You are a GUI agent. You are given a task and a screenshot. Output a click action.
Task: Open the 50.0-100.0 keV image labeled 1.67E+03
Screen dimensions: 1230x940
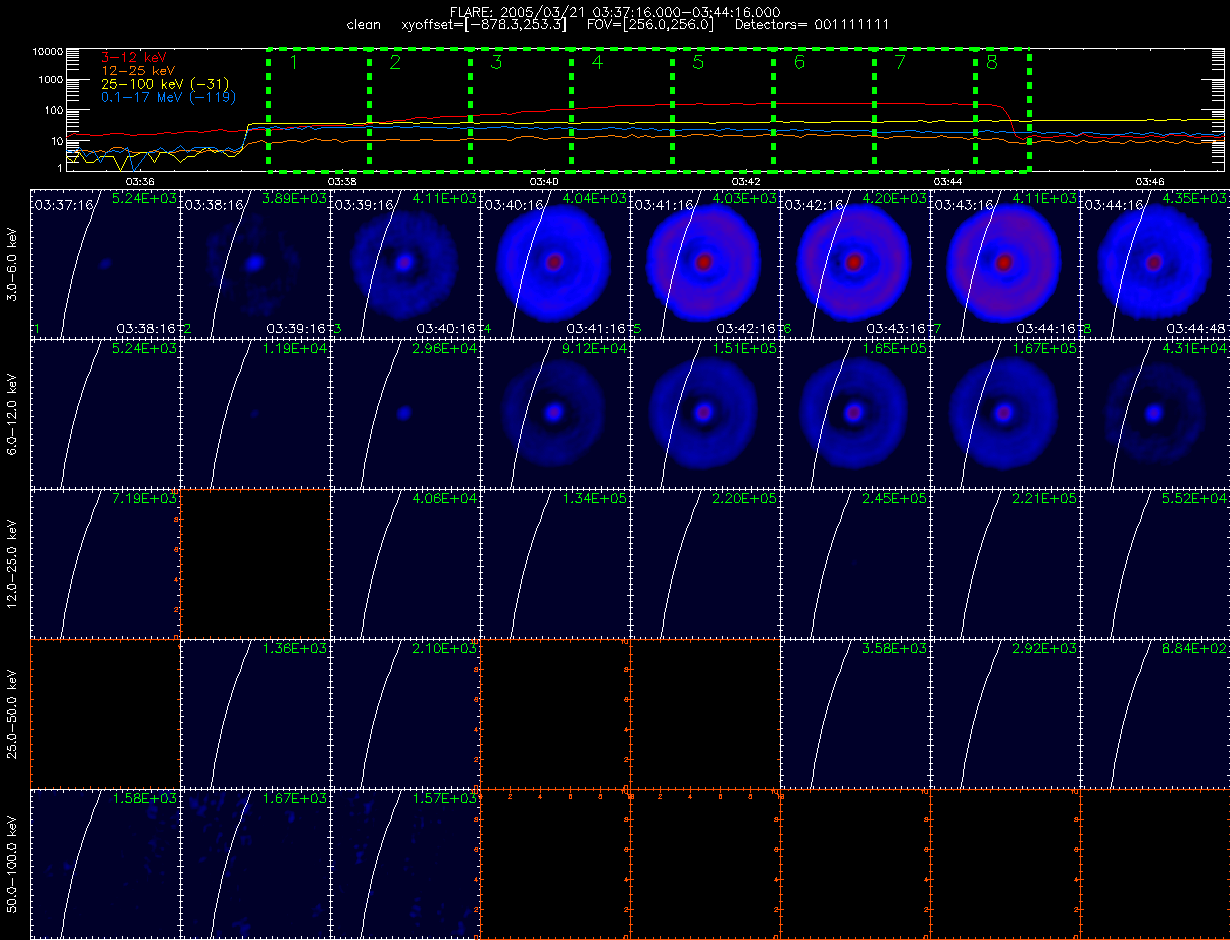click(x=255, y=863)
